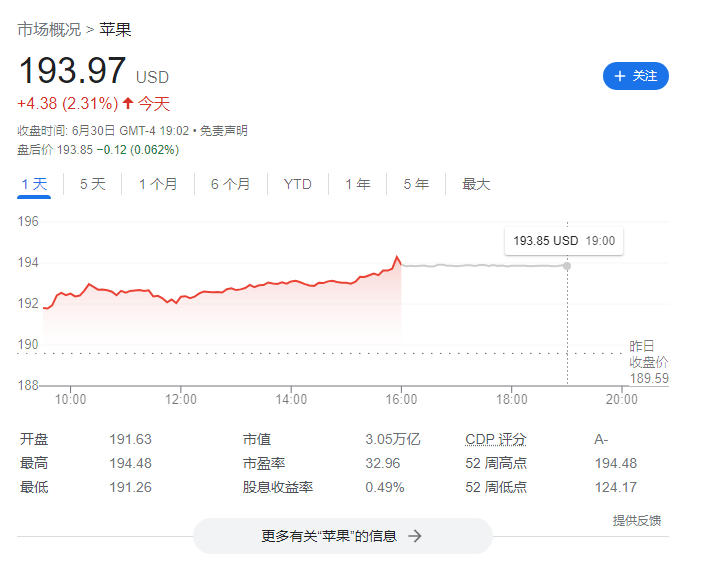Click the 最高 value 194.48
707x570 pixels.
[x=130, y=463]
